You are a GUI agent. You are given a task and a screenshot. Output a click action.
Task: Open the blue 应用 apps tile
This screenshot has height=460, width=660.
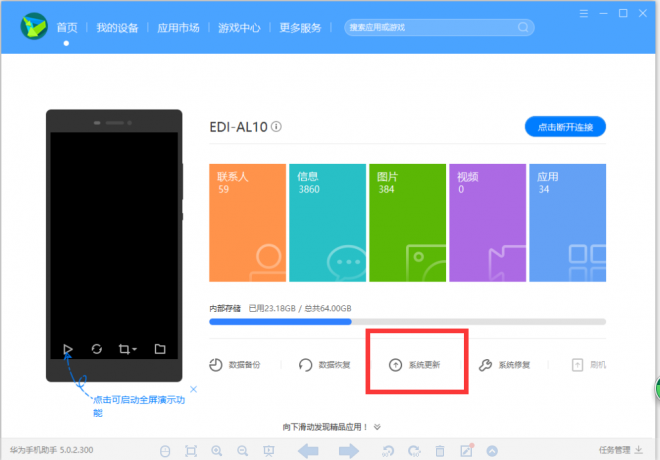(x=567, y=223)
